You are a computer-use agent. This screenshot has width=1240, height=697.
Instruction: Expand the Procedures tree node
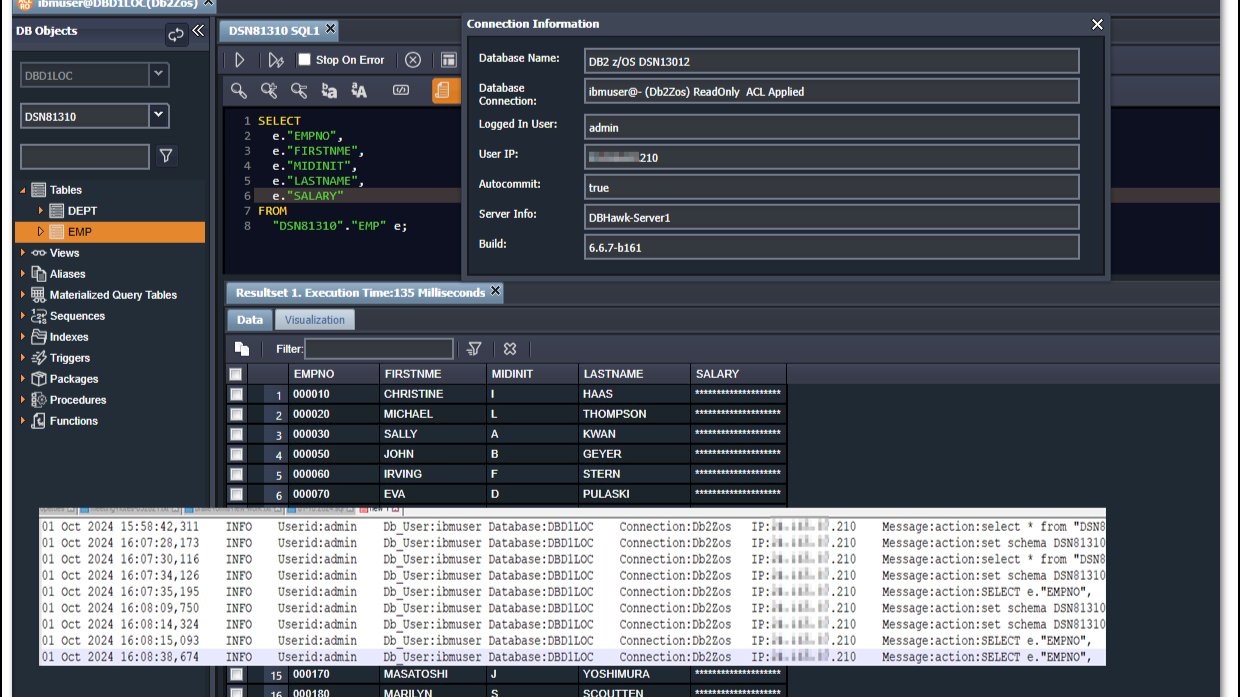pos(22,399)
